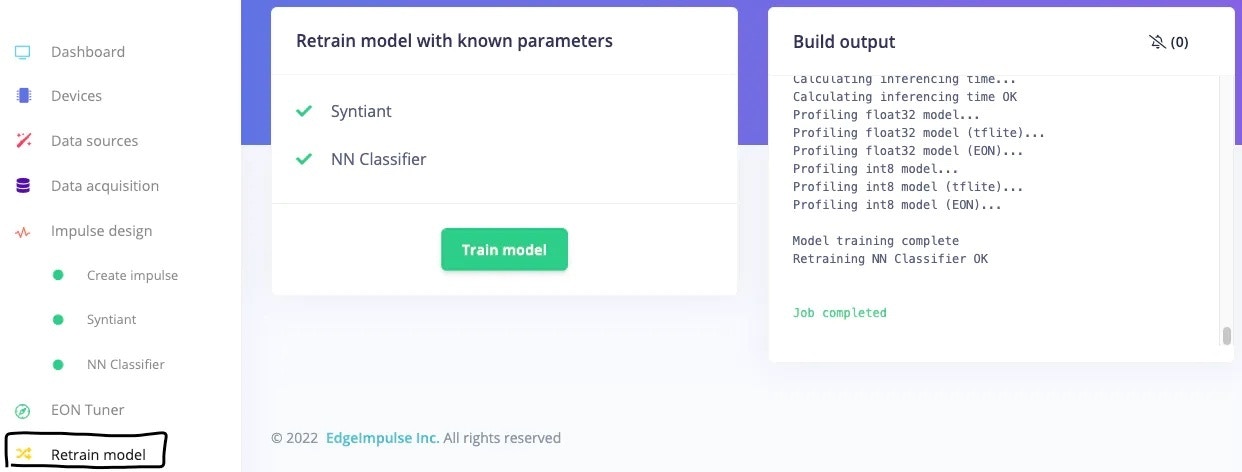Click the Data sources wand icon
This screenshot has width=1242, height=472.
click(23, 141)
